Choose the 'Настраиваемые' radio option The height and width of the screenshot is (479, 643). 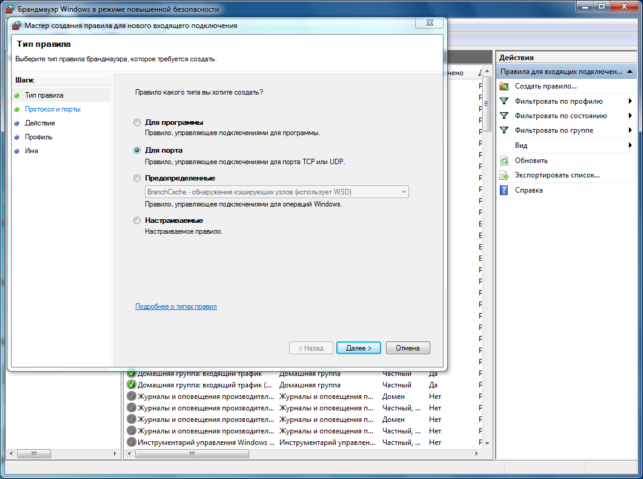click(137, 220)
